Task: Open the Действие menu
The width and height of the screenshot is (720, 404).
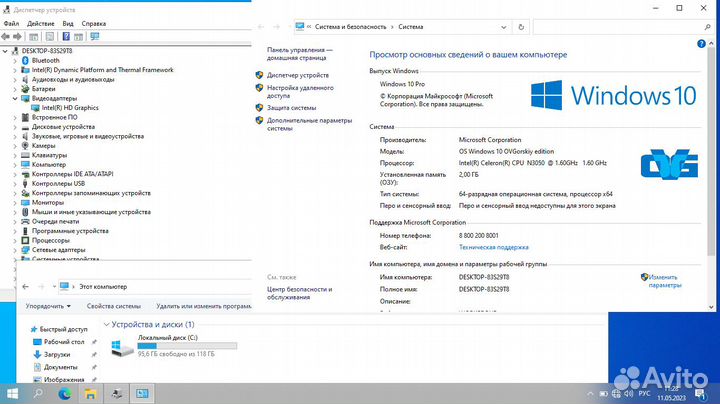Action: pyautogui.click(x=40, y=23)
